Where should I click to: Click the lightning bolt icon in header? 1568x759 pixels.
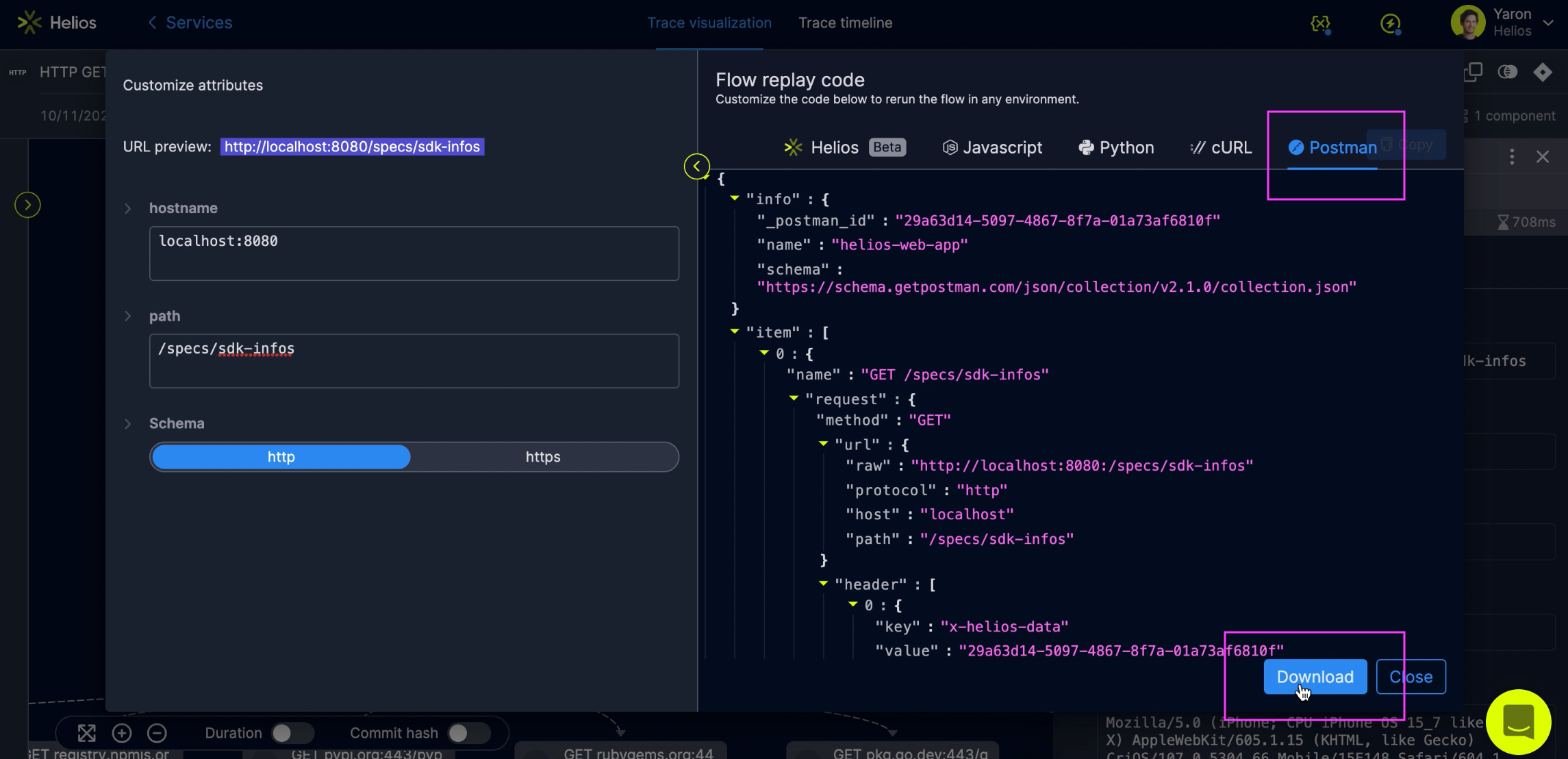pyautogui.click(x=1390, y=23)
